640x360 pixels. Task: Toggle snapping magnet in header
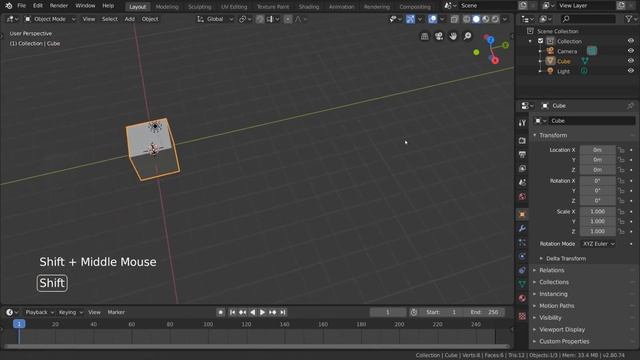(260, 19)
